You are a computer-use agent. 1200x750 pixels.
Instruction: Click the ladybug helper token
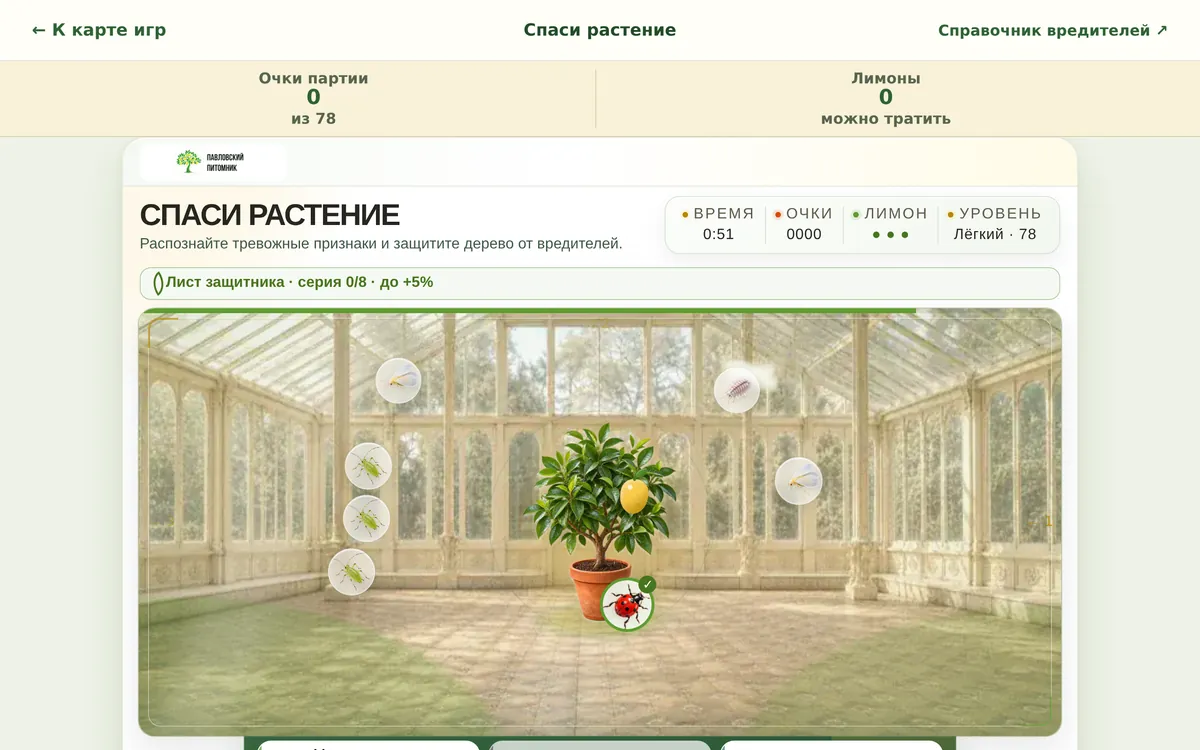coord(627,605)
